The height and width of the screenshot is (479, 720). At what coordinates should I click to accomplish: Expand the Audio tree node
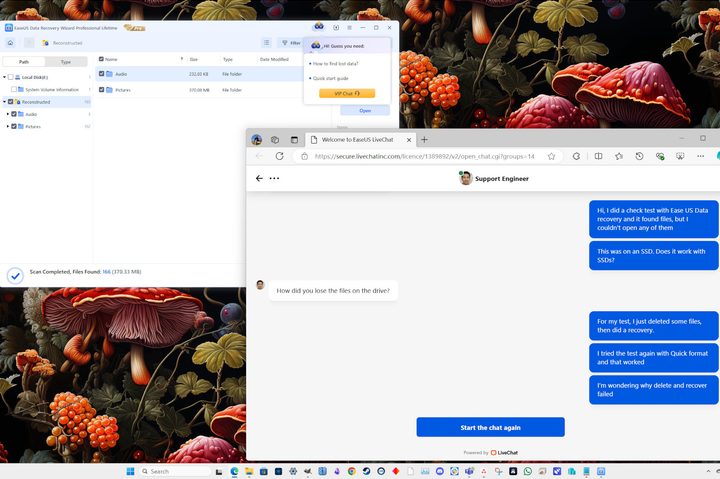[8, 114]
